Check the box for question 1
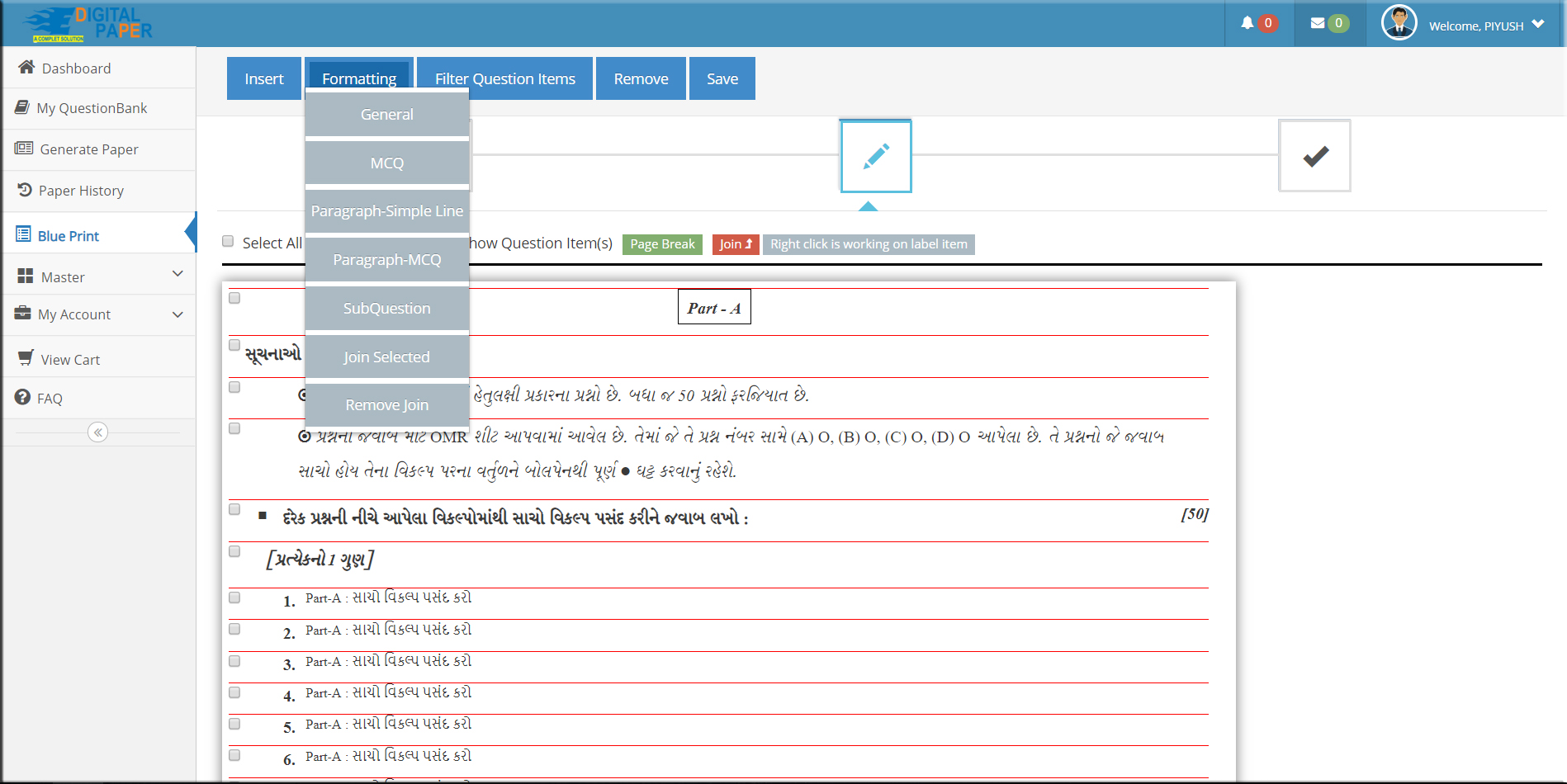1567x784 pixels. click(x=234, y=597)
